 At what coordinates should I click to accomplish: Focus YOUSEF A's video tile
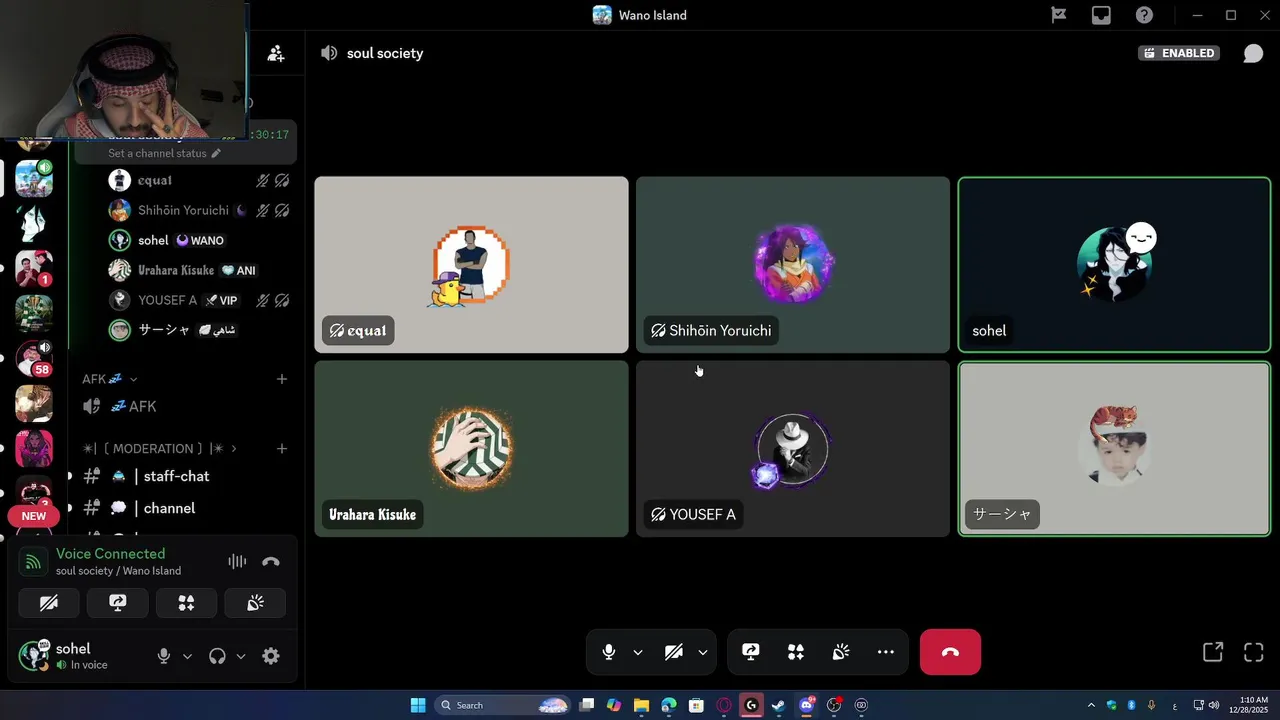coord(793,448)
